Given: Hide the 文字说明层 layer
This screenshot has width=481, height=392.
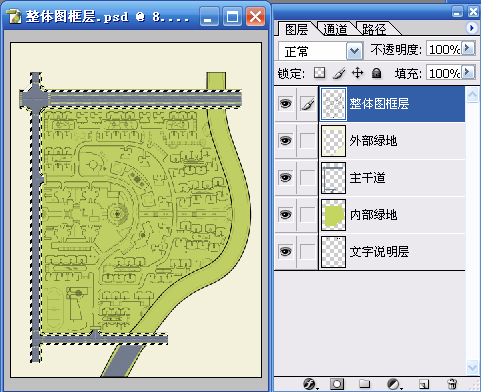Looking at the screenshot, I should (285, 252).
